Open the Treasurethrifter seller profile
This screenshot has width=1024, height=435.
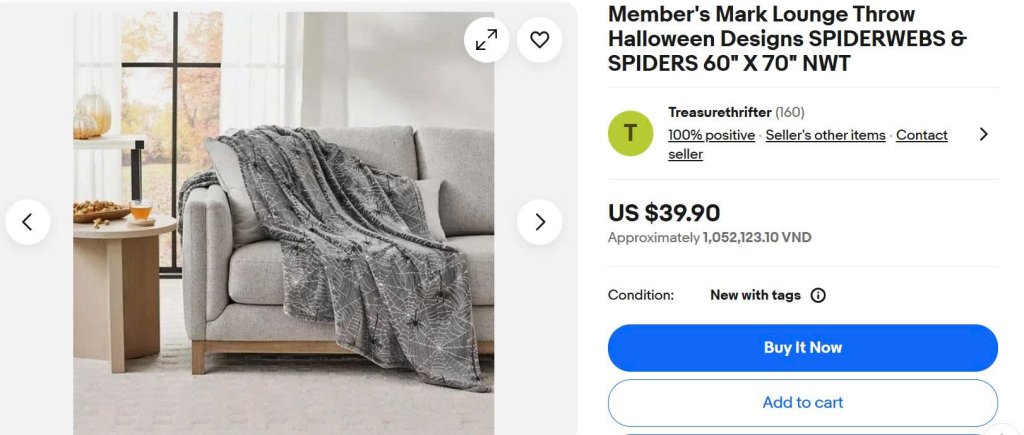tap(720, 112)
